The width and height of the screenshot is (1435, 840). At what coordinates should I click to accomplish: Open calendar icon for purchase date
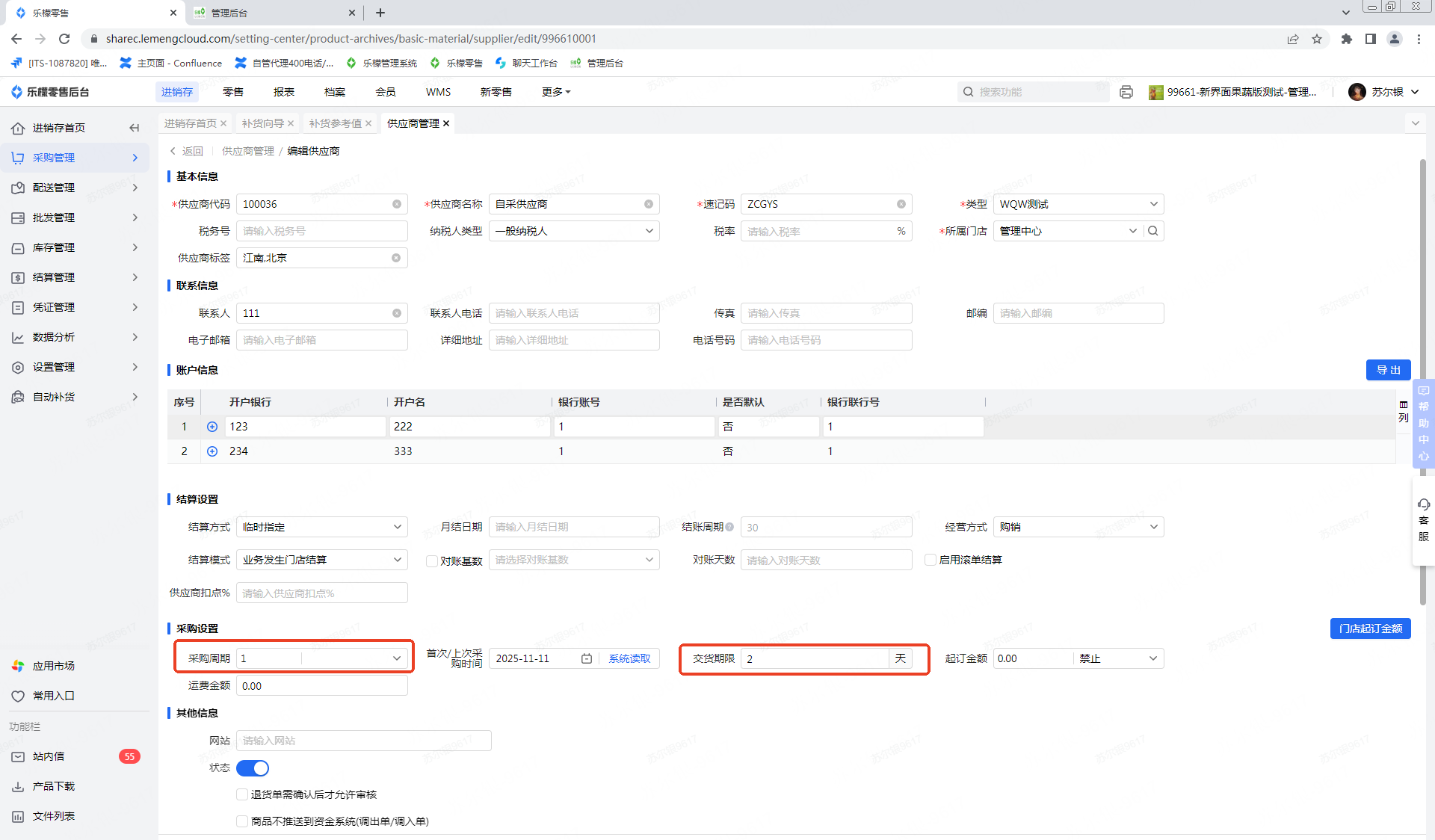coord(587,658)
